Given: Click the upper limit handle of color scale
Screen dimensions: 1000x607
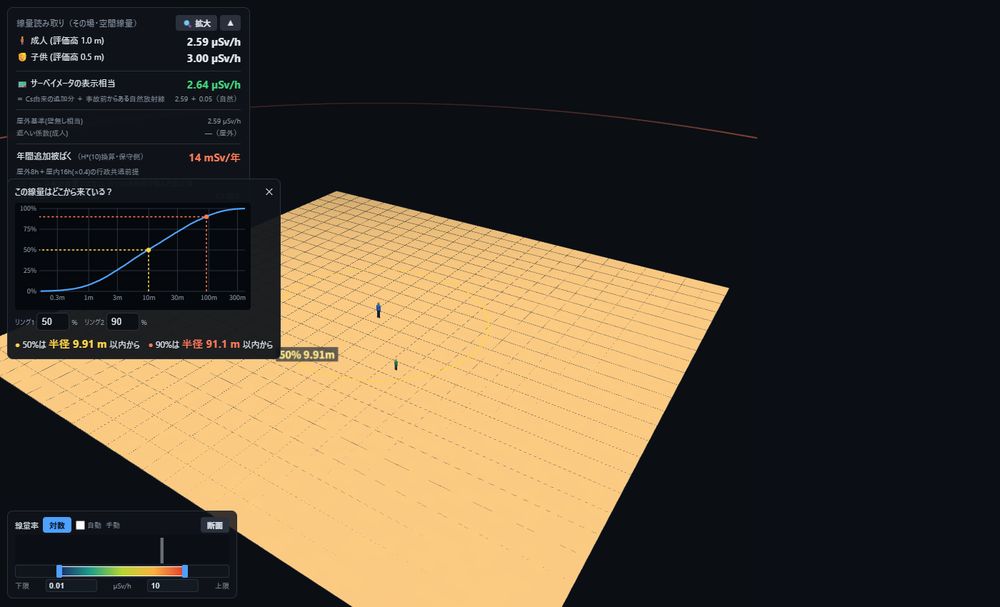Looking at the screenshot, I should tap(185, 571).
